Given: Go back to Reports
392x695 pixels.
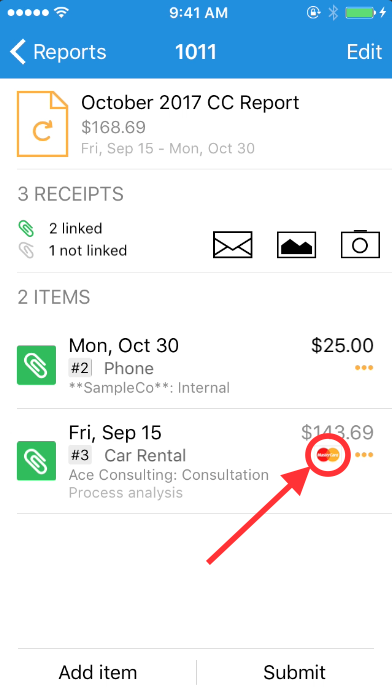Looking at the screenshot, I should (x=58, y=52).
